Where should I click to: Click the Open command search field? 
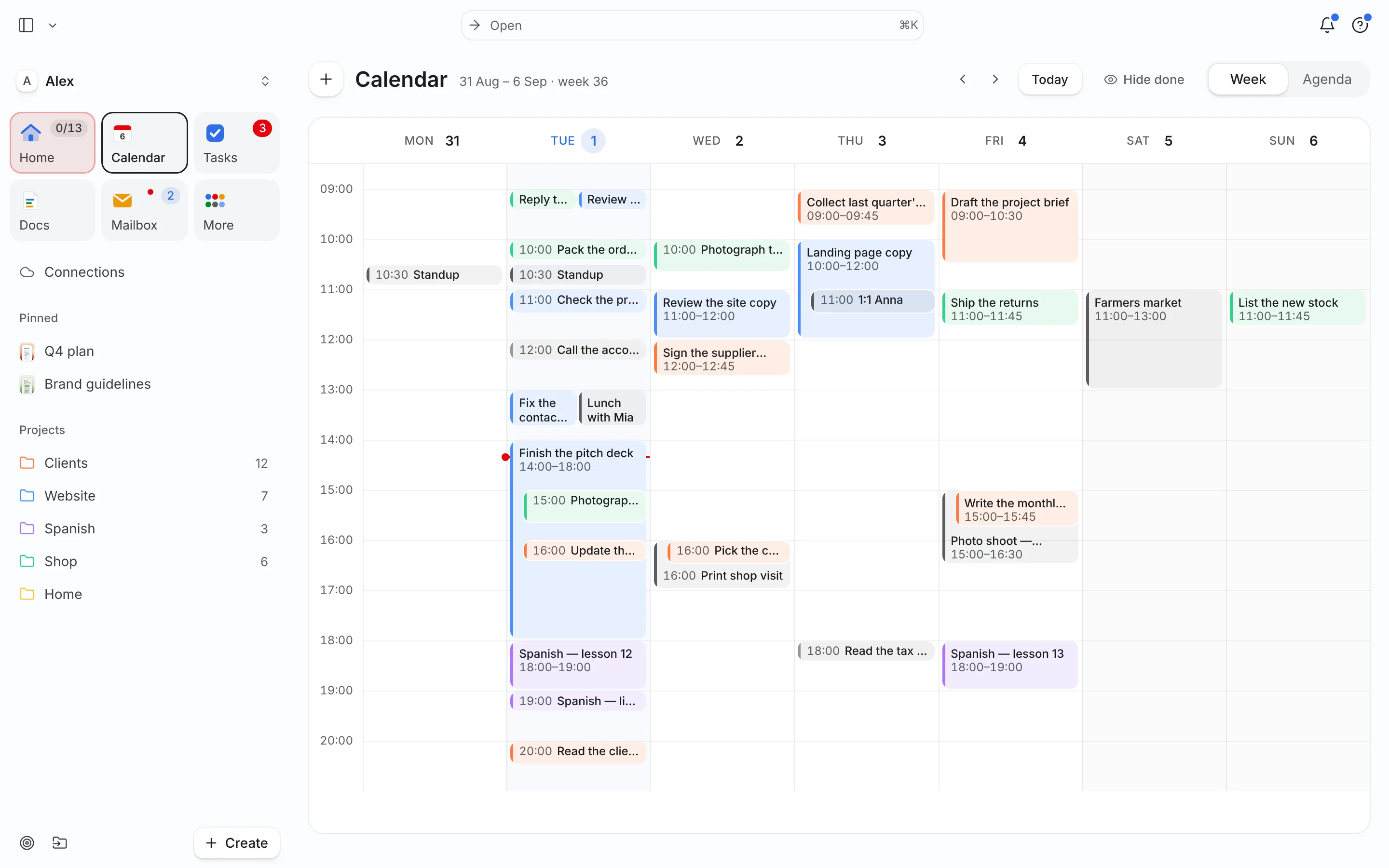pyautogui.click(x=692, y=25)
